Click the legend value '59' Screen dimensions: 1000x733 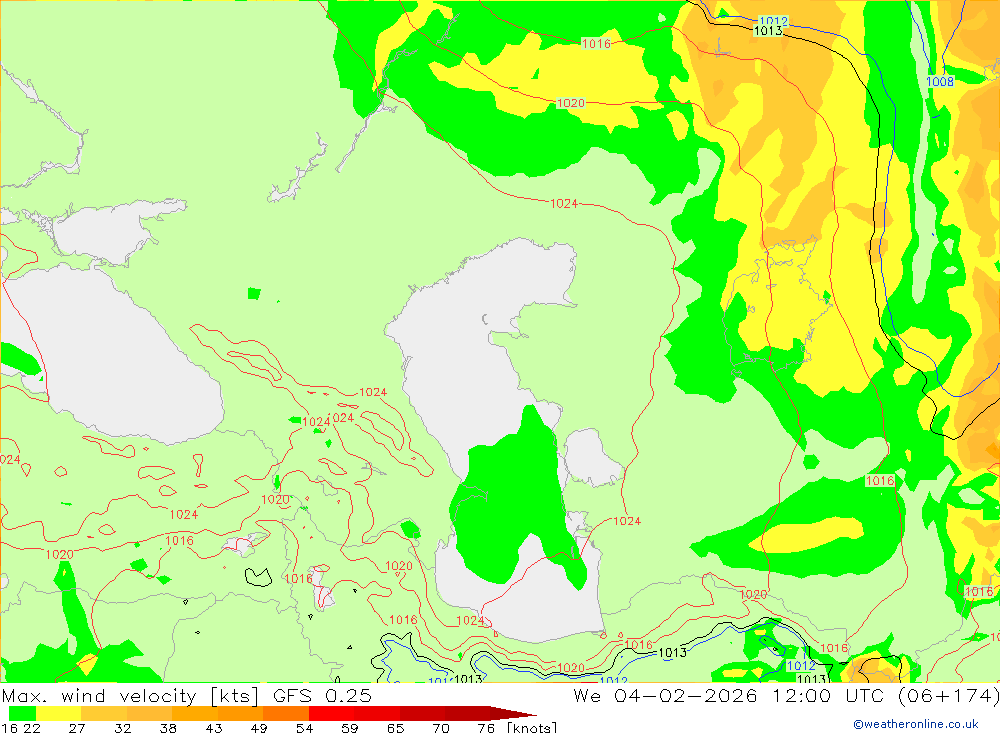(350, 728)
